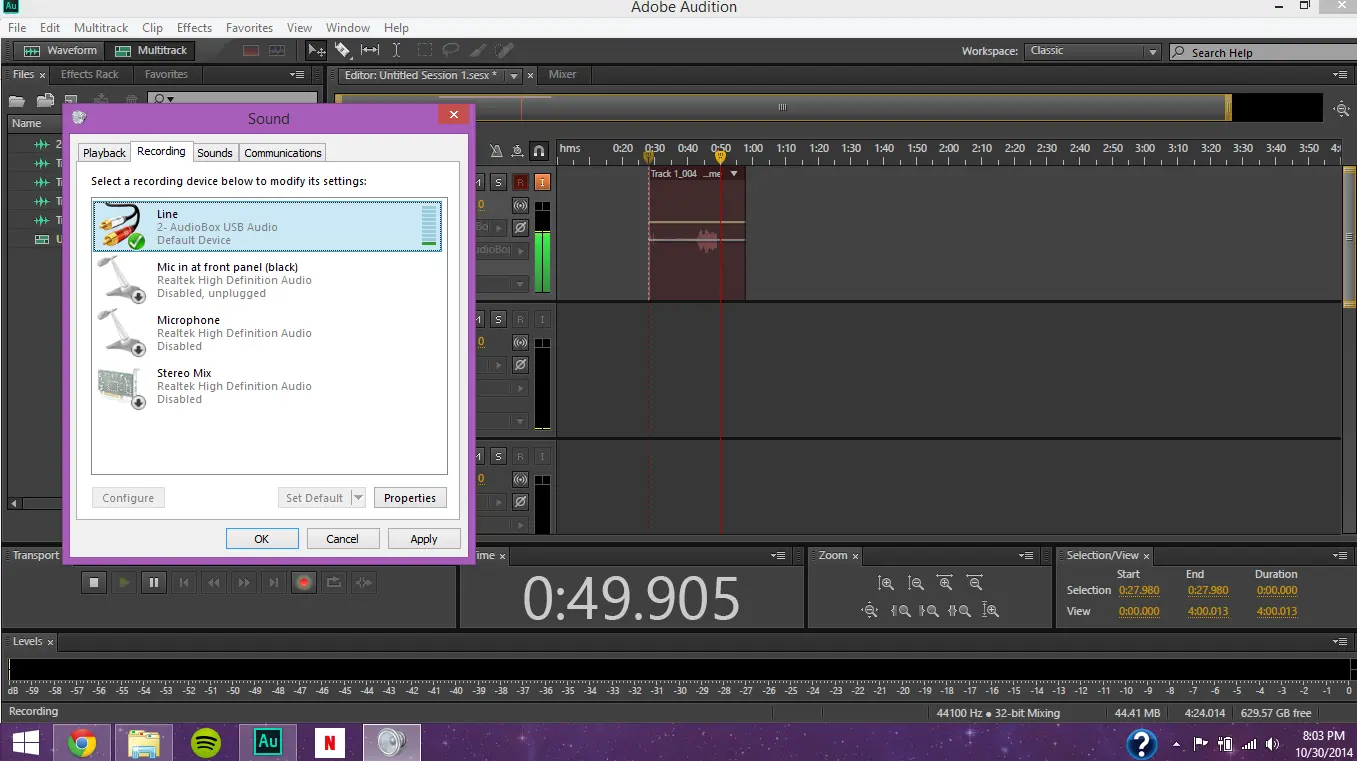Toggle the metronome icon above track controls
This screenshot has width=1357, height=761.
click(x=497, y=151)
